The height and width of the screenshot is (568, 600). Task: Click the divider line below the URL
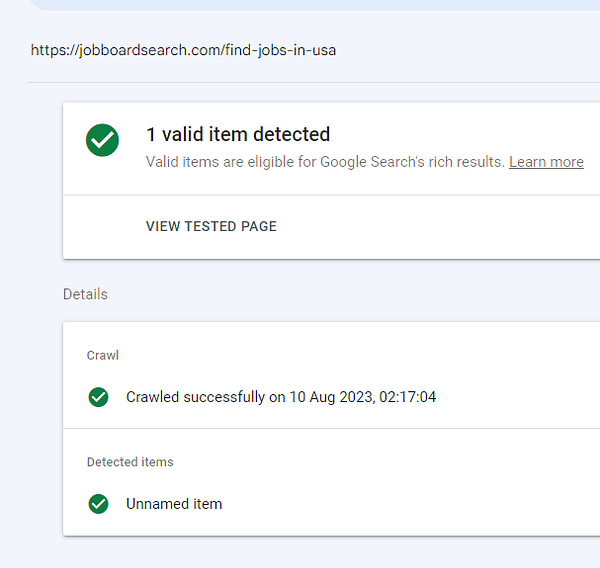300,82
